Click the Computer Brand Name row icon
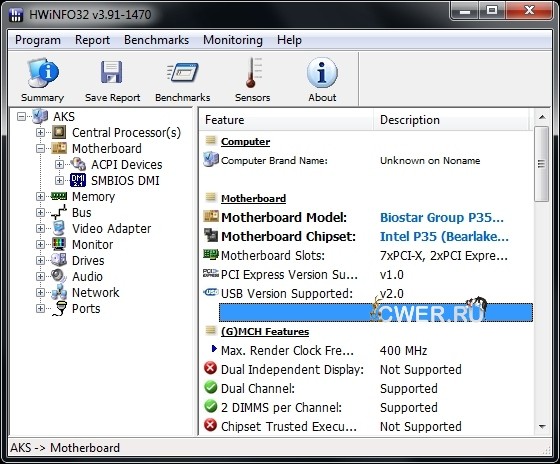The image size is (560, 464). tap(211, 160)
